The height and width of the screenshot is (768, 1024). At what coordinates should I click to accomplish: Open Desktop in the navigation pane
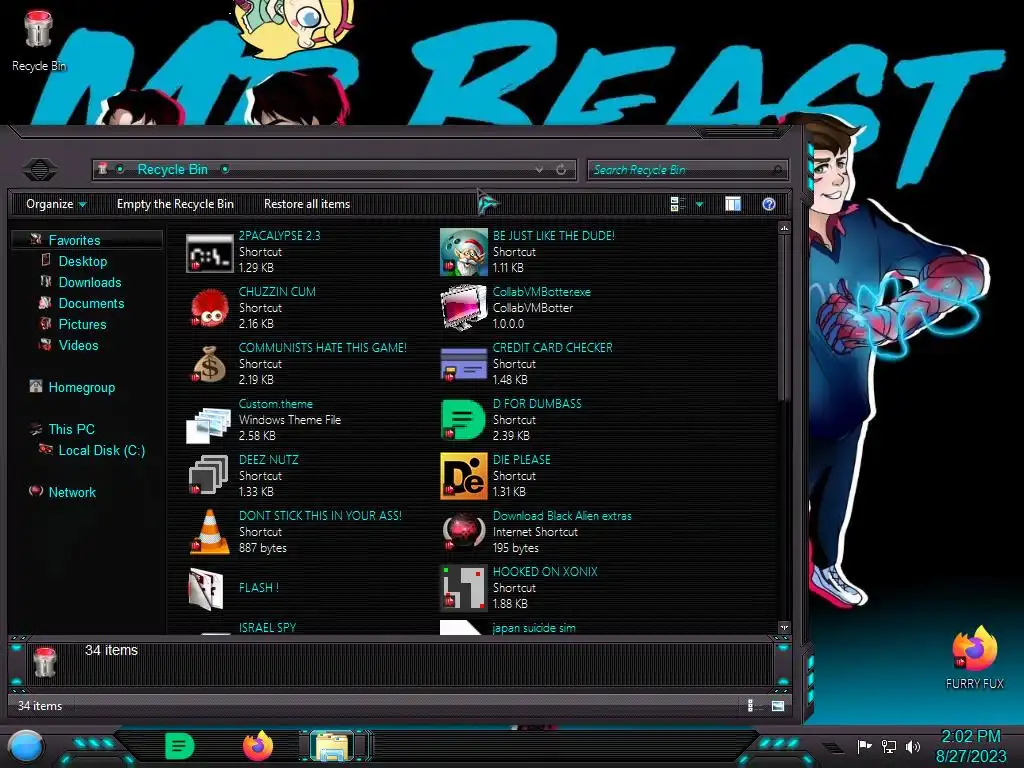click(x=83, y=261)
